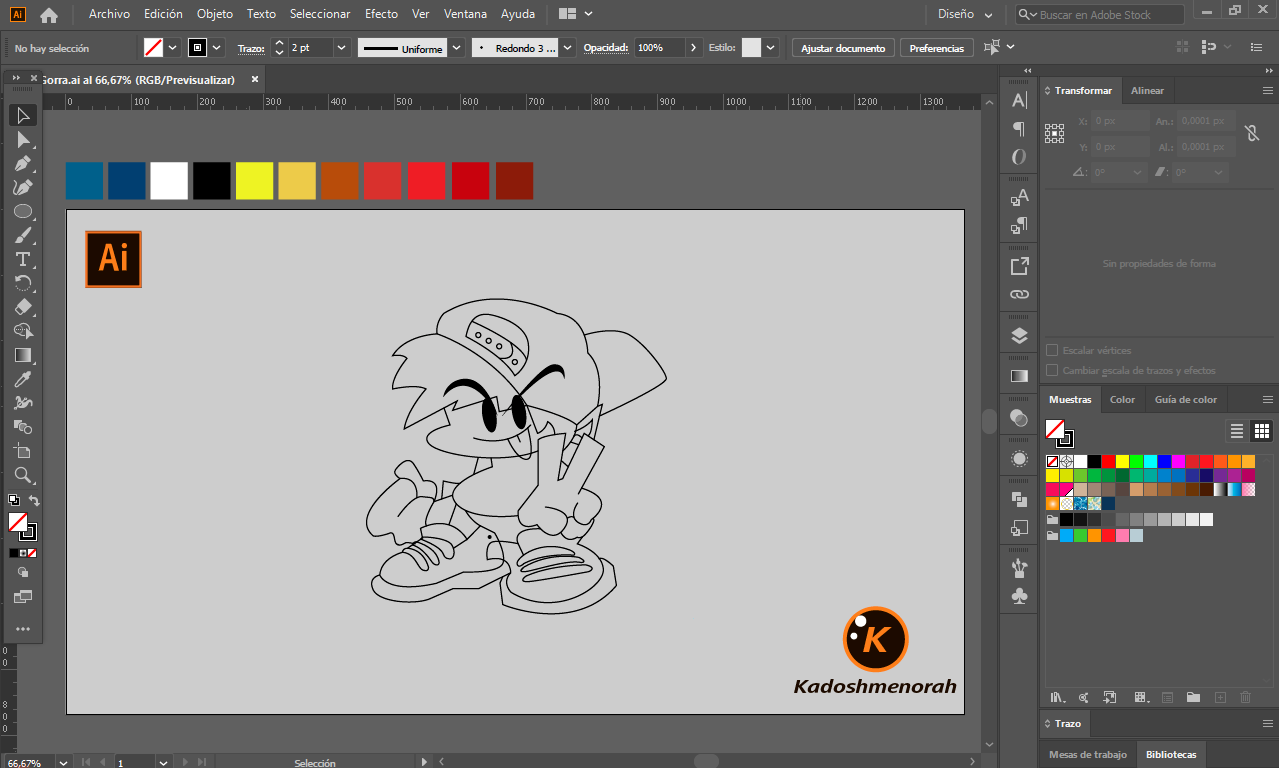Open stroke color dropdown in control bar
The width and height of the screenshot is (1279, 768).
[216, 48]
